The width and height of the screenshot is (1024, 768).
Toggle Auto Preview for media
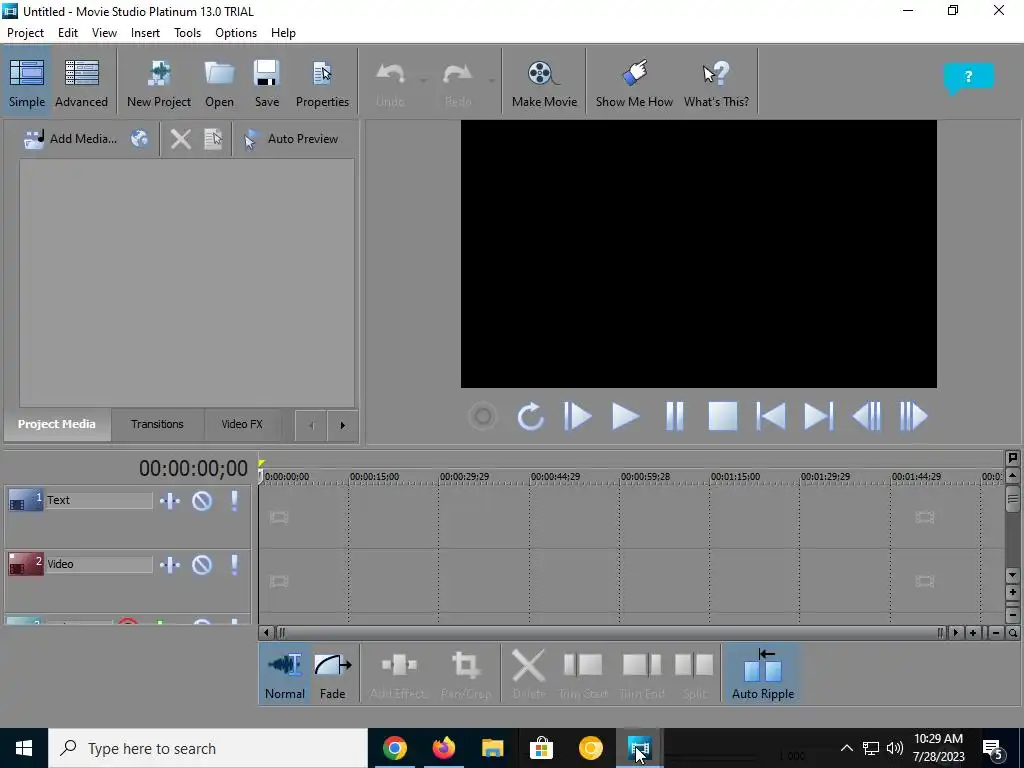[291, 138]
